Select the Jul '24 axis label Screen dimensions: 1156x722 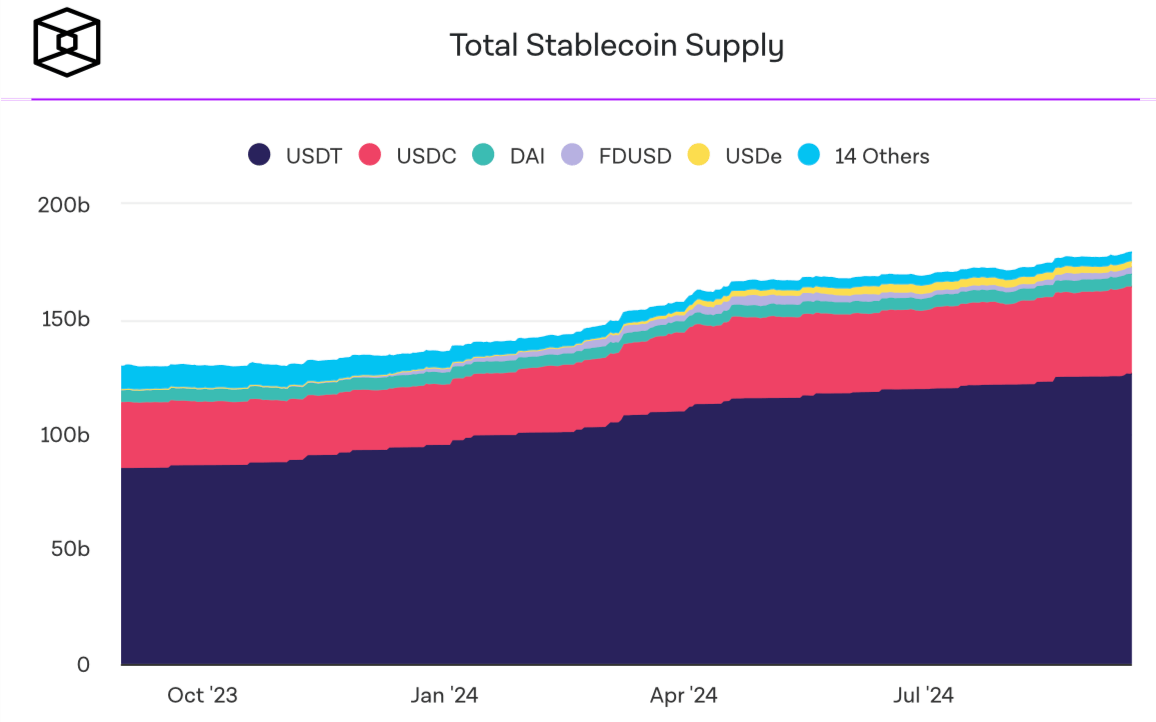point(924,695)
